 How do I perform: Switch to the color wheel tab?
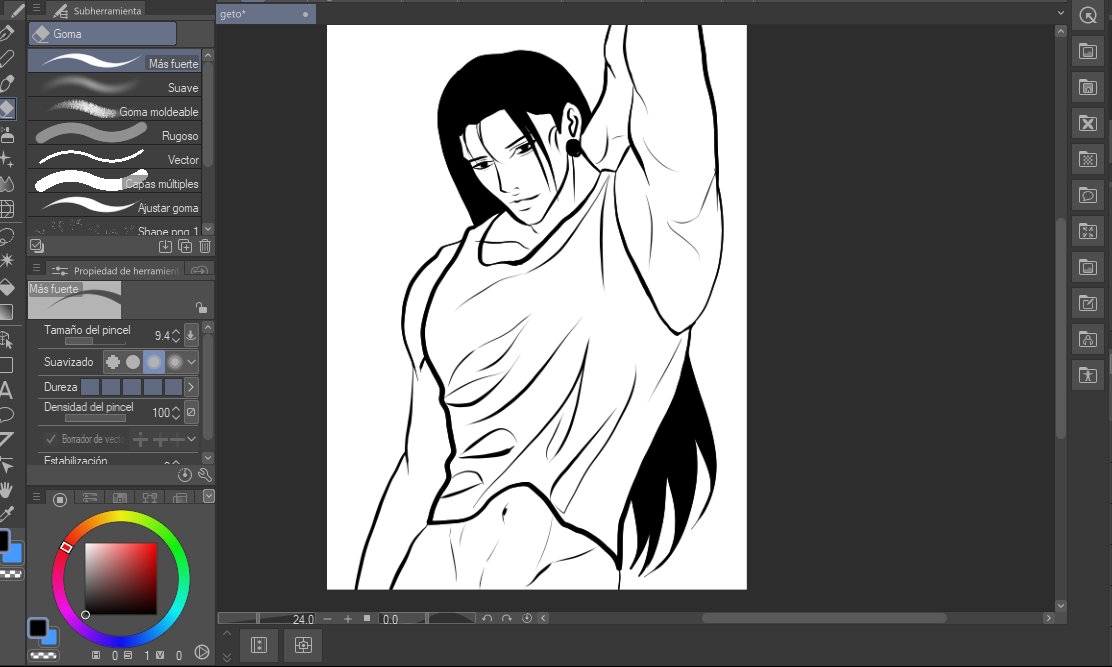[60, 499]
